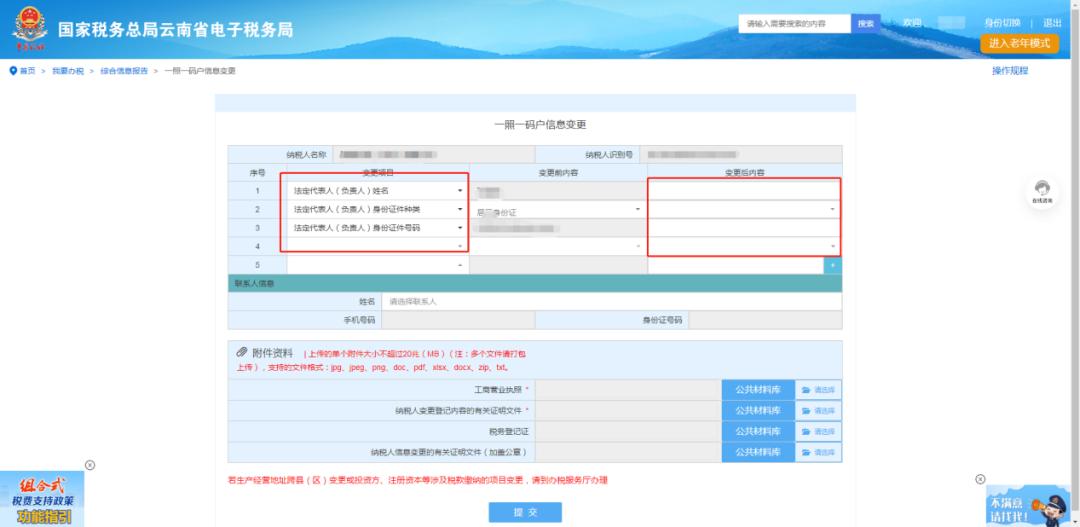This screenshot has height=527, width=1080.
Task: Close the 组合式税费支持政策 floating banner
Action: click(90, 465)
